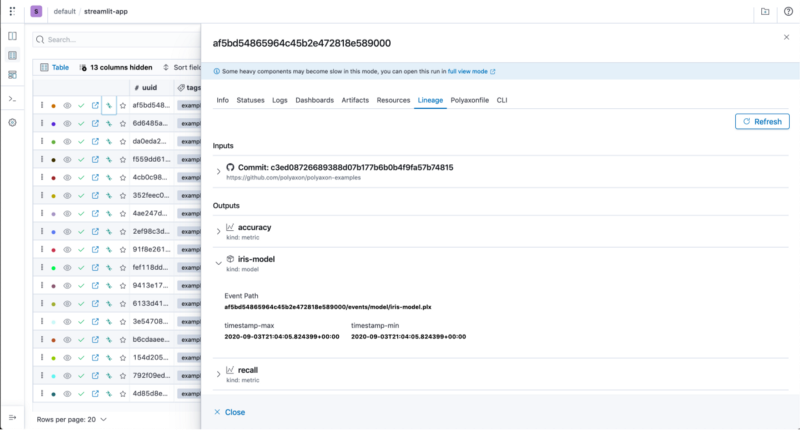Viewport: 800px width, 438px height.
Task: Toggle visibility eye for run 91f8e261
Action: pos(67,250)
